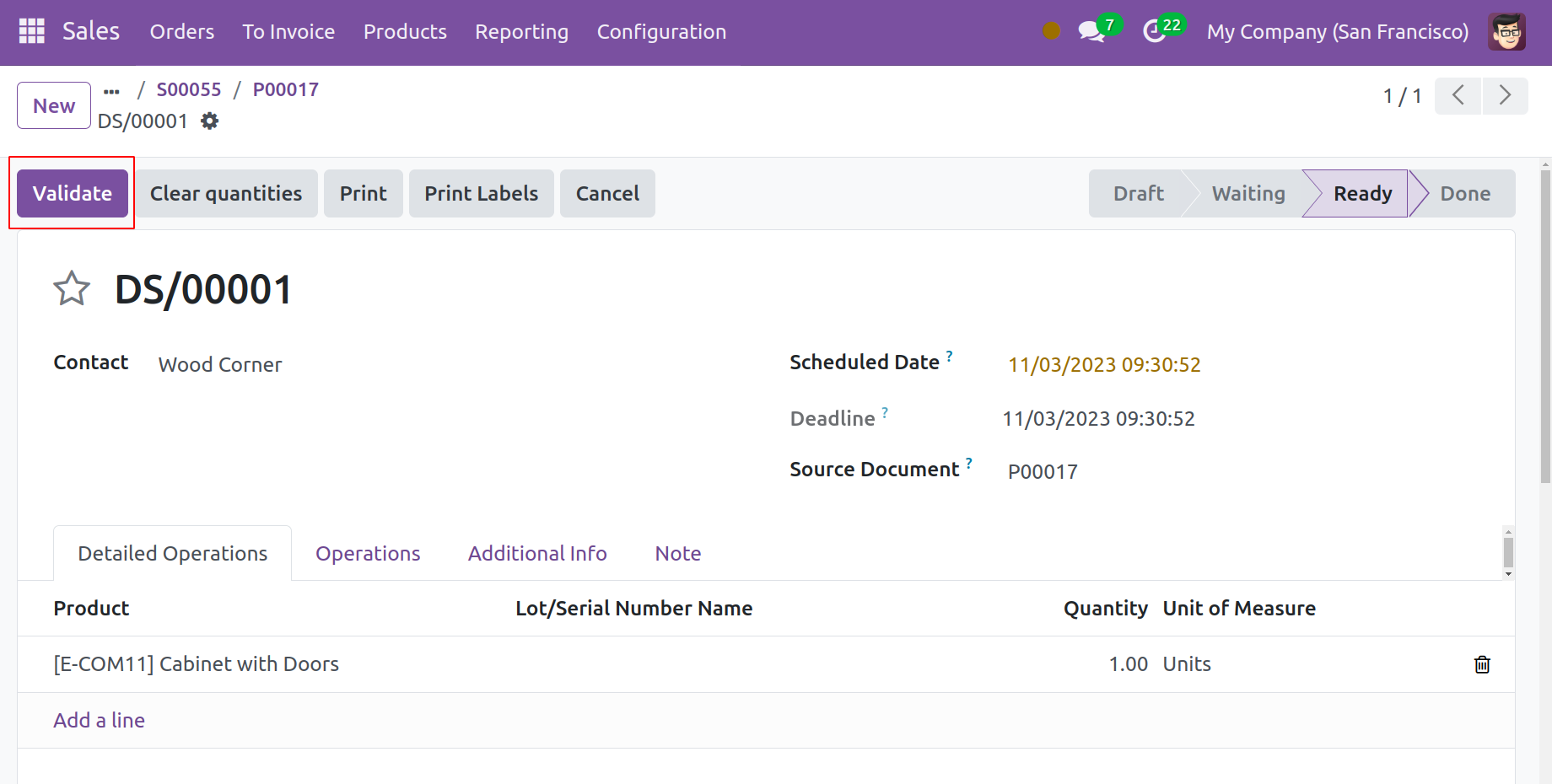The height and width of the screenshot is (784, 1552).
Task: Sort by Quantity column header
Action: pyautogui.click(x=1106, y=608)
